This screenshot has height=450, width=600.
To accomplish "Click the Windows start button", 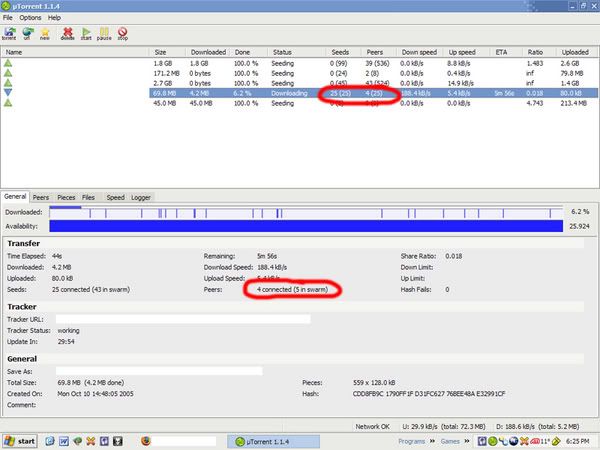I will point(20,441).
